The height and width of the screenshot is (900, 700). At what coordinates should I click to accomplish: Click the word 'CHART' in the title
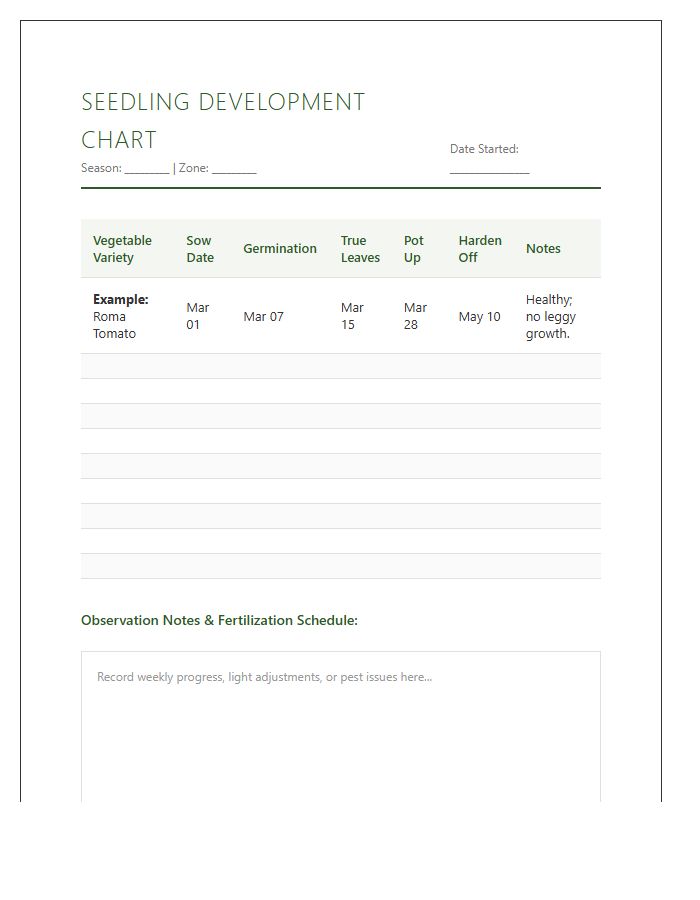(x=119, y=140)
